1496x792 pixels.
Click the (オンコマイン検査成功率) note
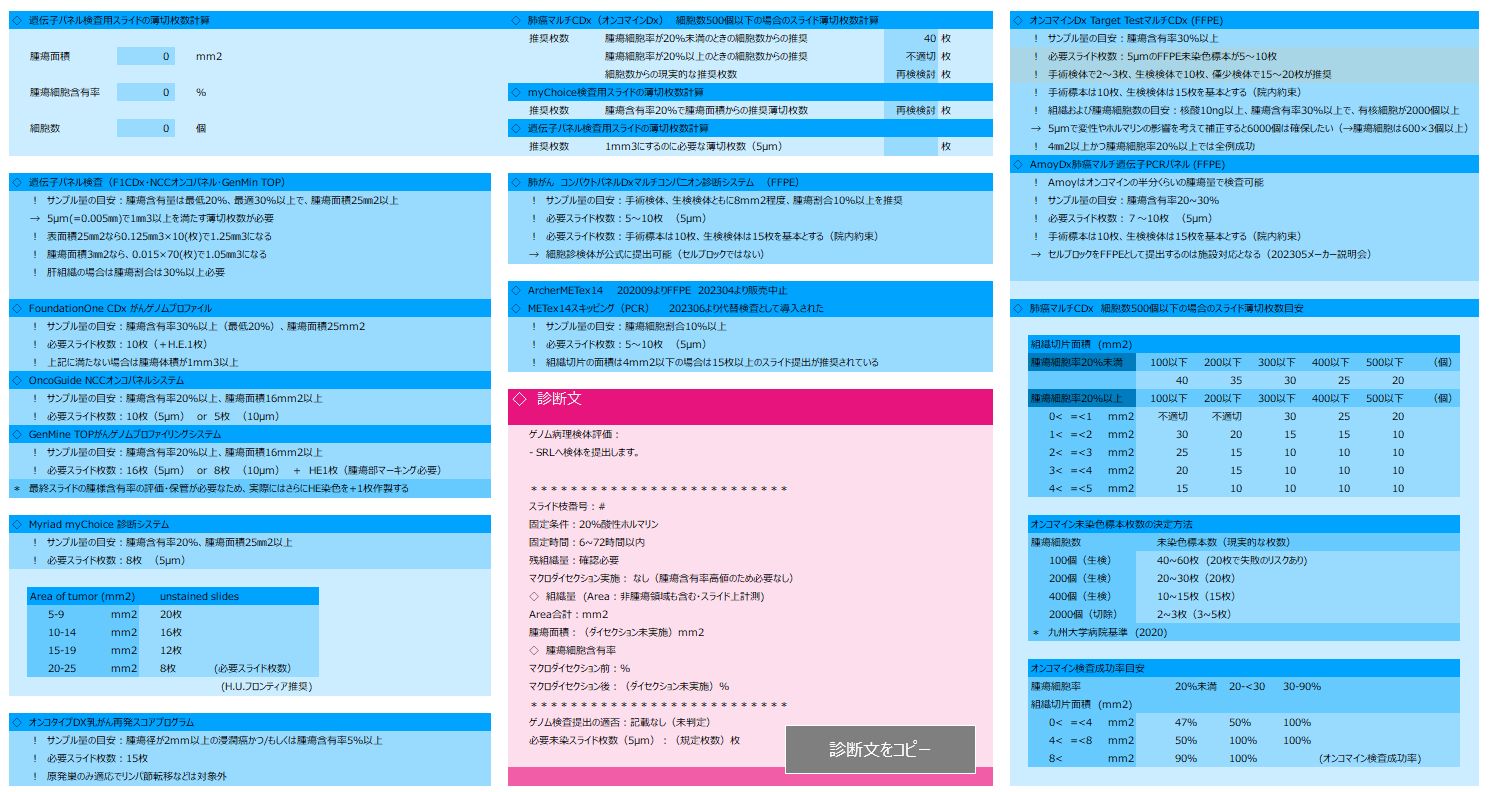tap(1369, 758)
